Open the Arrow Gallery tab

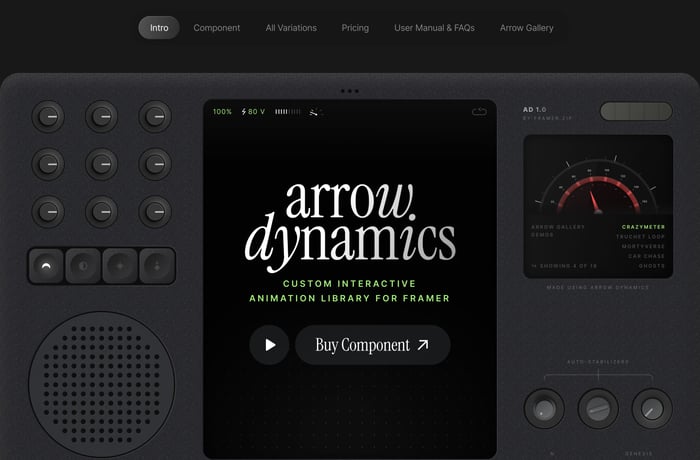(x=527, y=28)
